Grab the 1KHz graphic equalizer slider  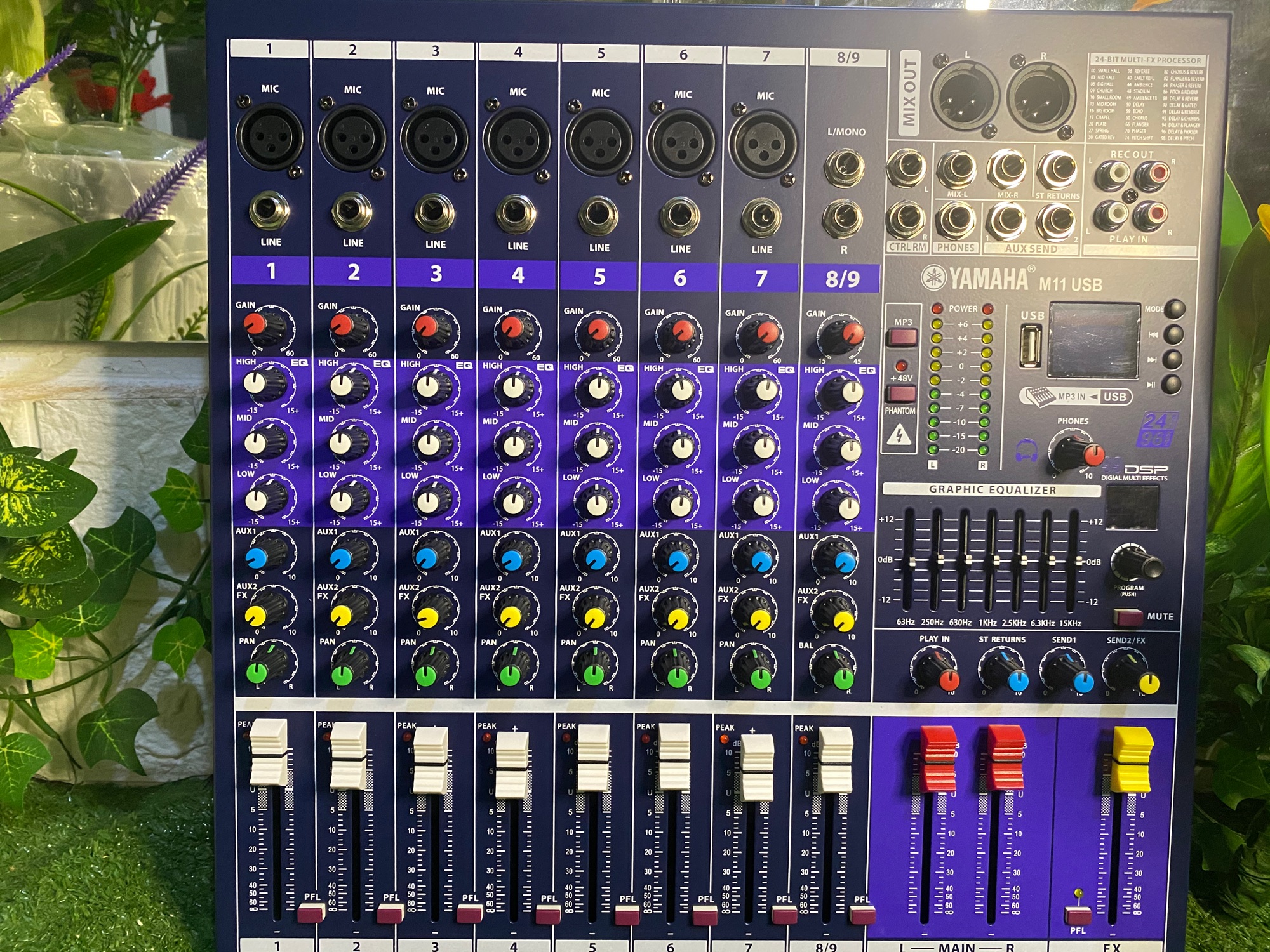coord(996,560)
